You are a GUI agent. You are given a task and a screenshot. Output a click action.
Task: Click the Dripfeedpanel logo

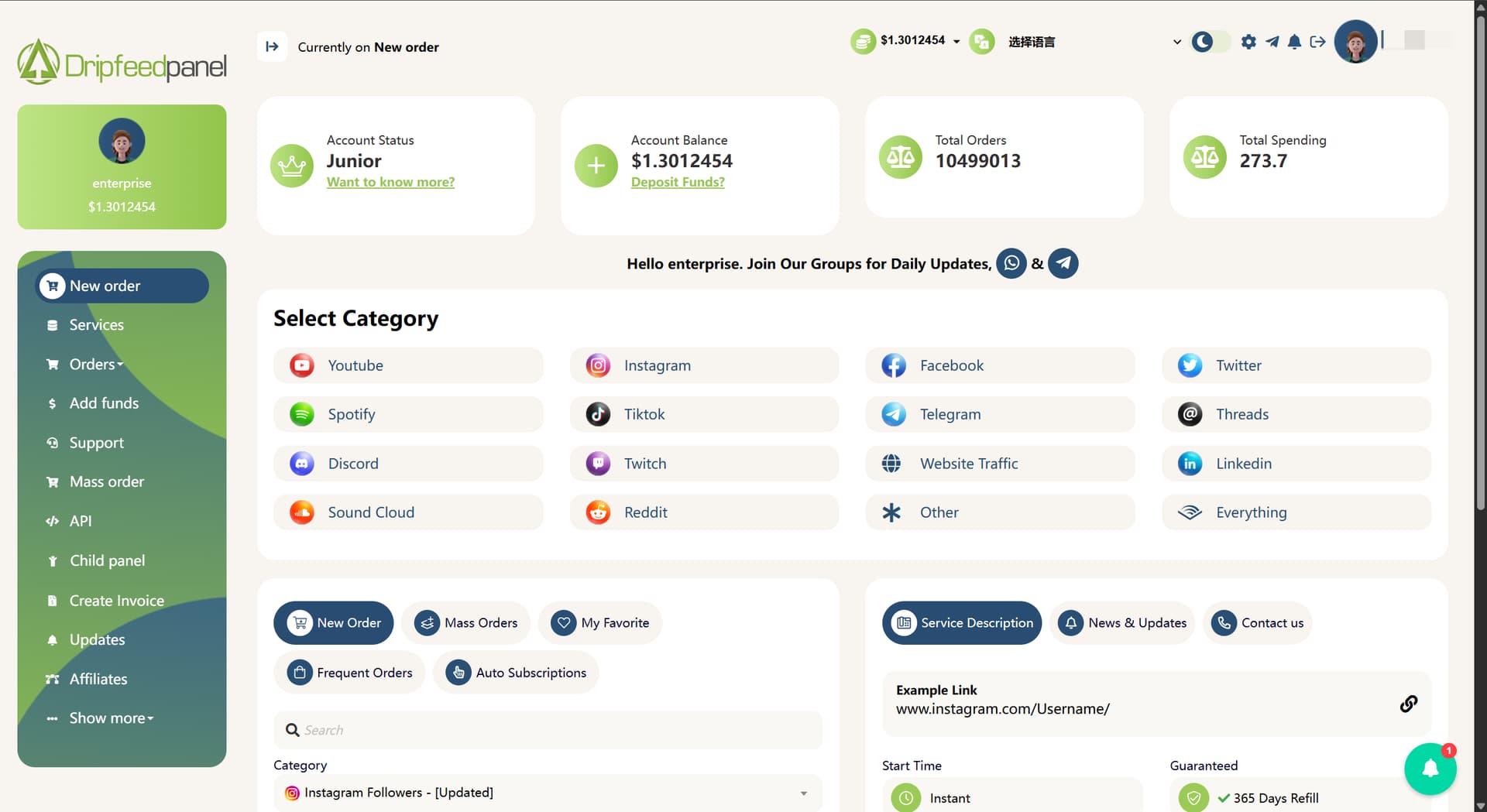pyautogui.click(x=122, y=63)
